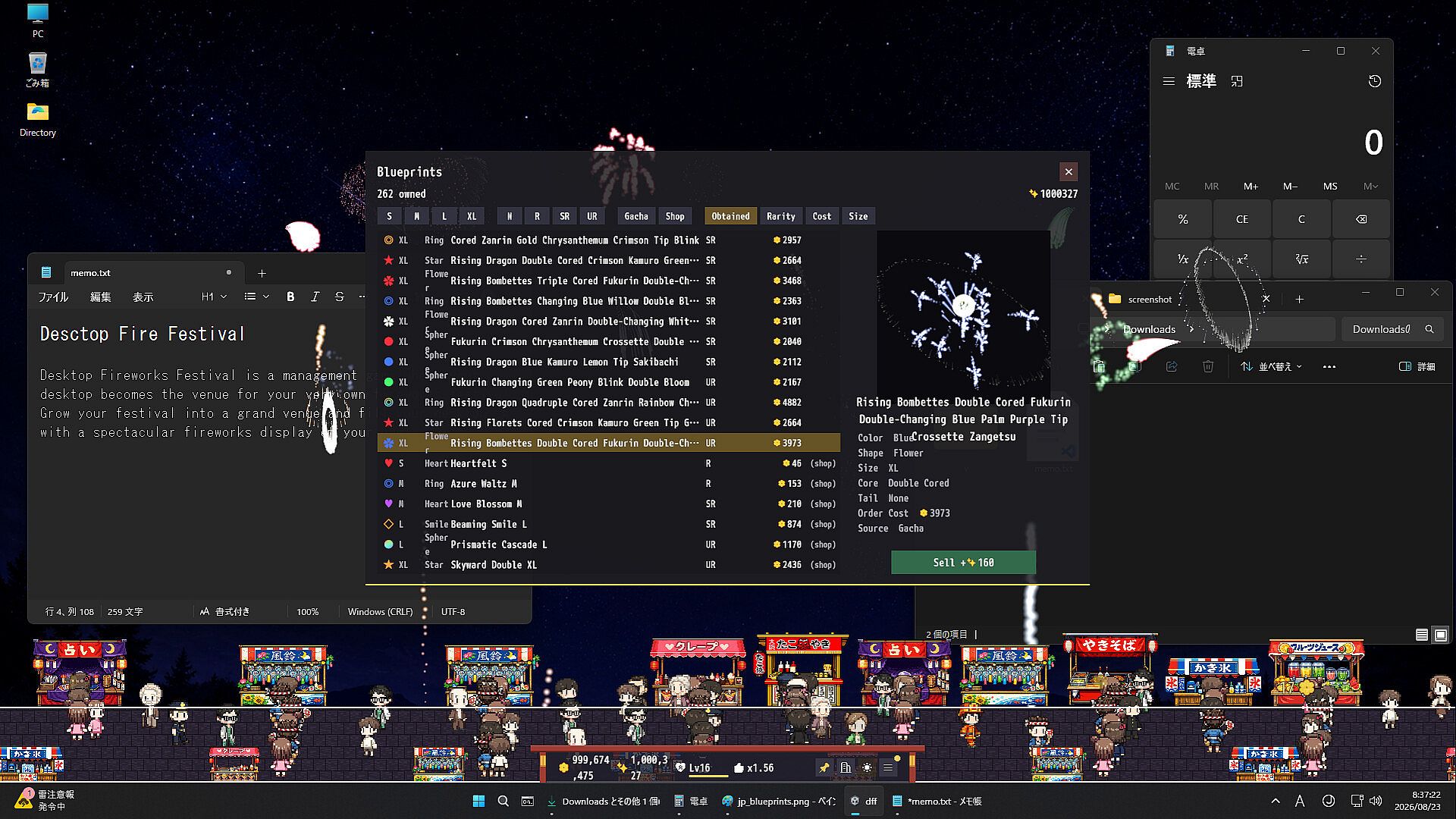Select the Skyward Double XL blueprint row
1456x819 pixels.
point(609,565)
